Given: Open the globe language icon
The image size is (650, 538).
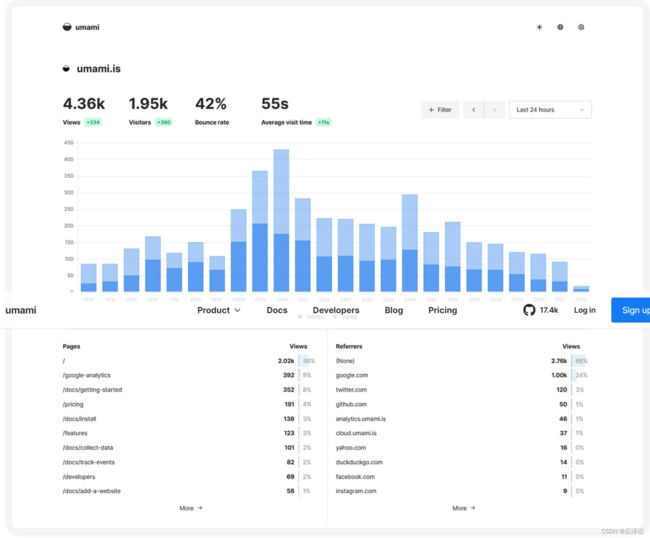Looking at the screenshot, I should pos(560,27).
